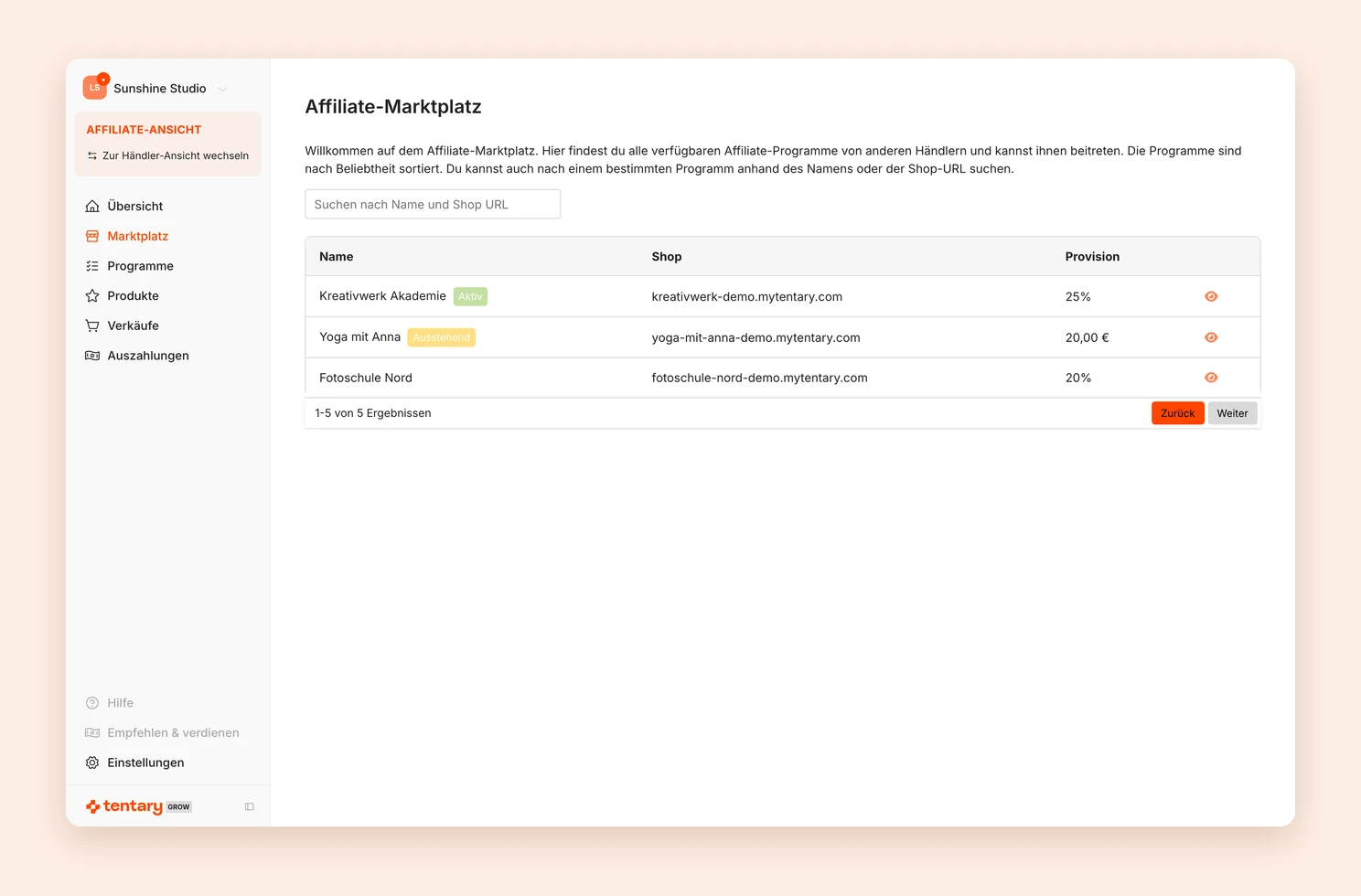Click the Ausstehend status badge
Viewport: 1361px width, 896px height.
tap(442, 337)
